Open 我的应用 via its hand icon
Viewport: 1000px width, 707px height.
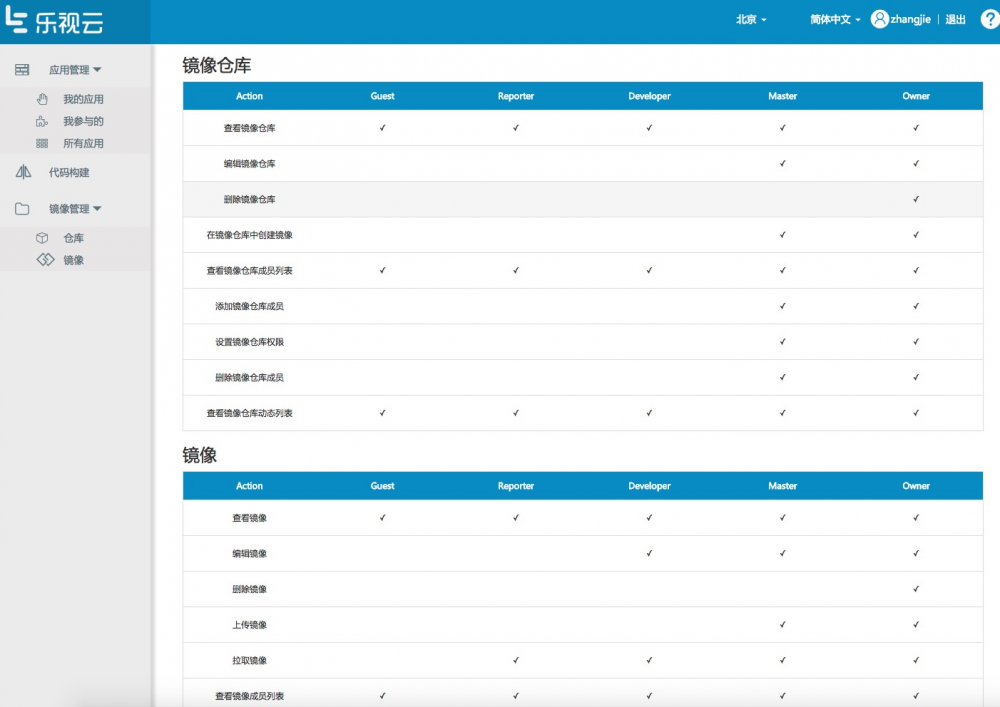pyautogui.click(x=41, y=98)
